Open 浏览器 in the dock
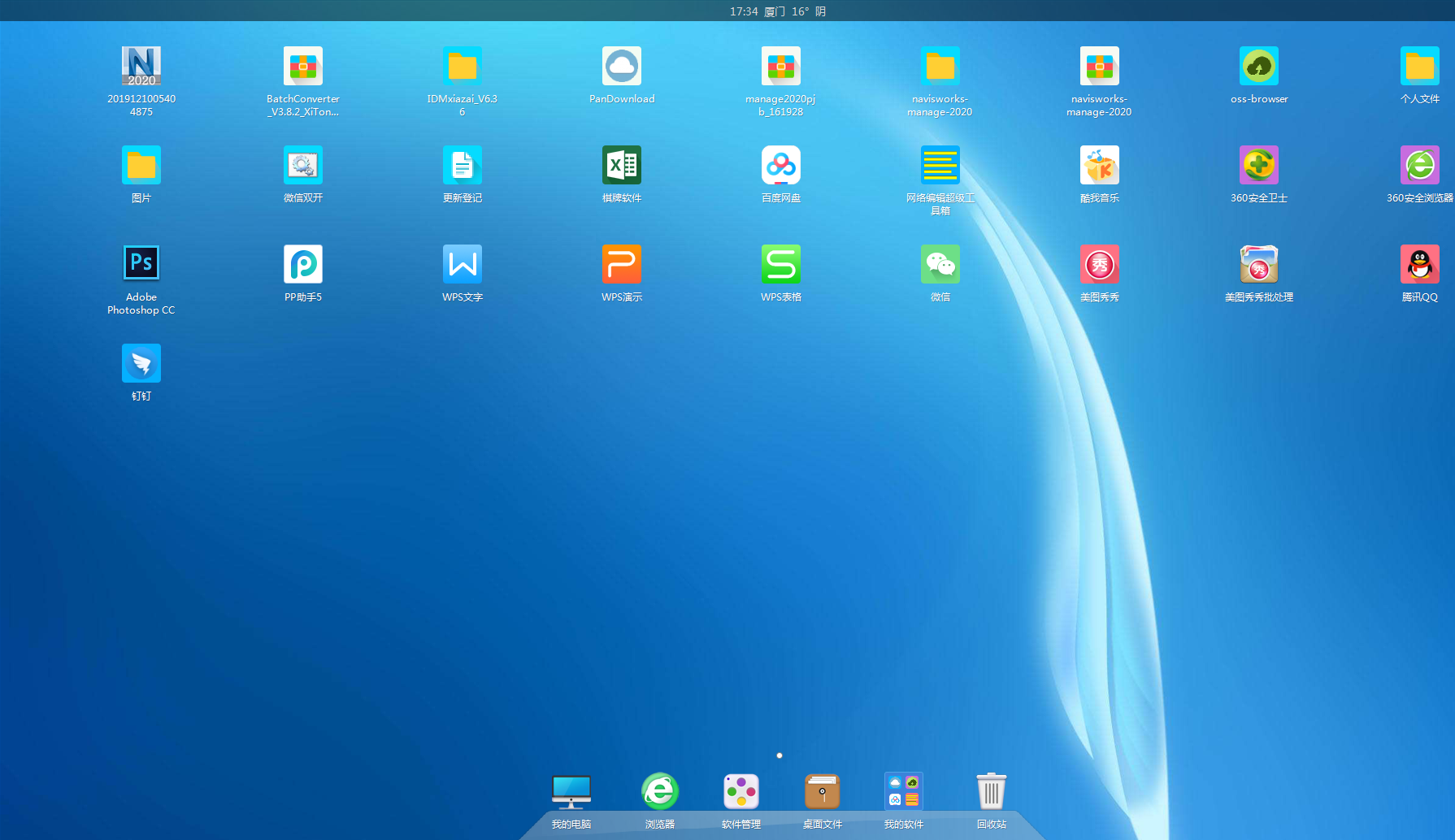1455x840 pixels. point(660,791)
